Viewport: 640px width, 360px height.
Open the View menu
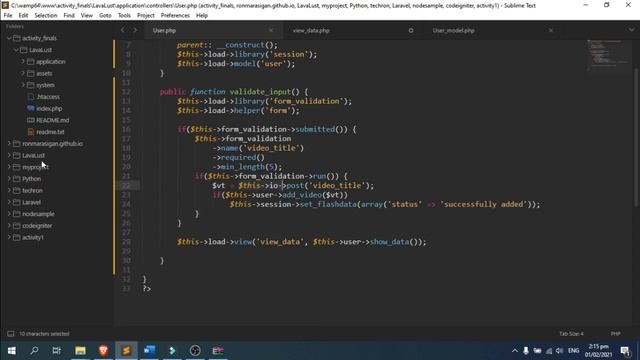(87, 16)
